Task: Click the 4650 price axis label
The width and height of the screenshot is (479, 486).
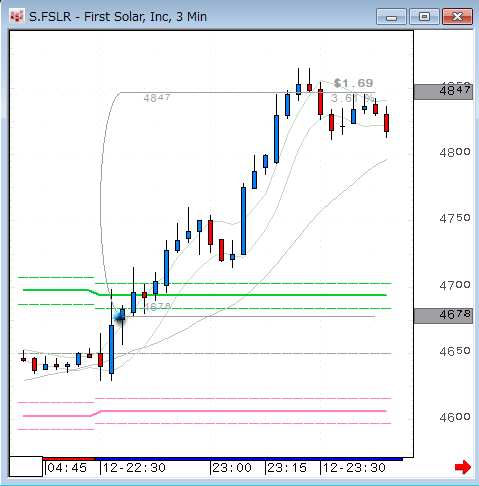Action: (455, 351)
